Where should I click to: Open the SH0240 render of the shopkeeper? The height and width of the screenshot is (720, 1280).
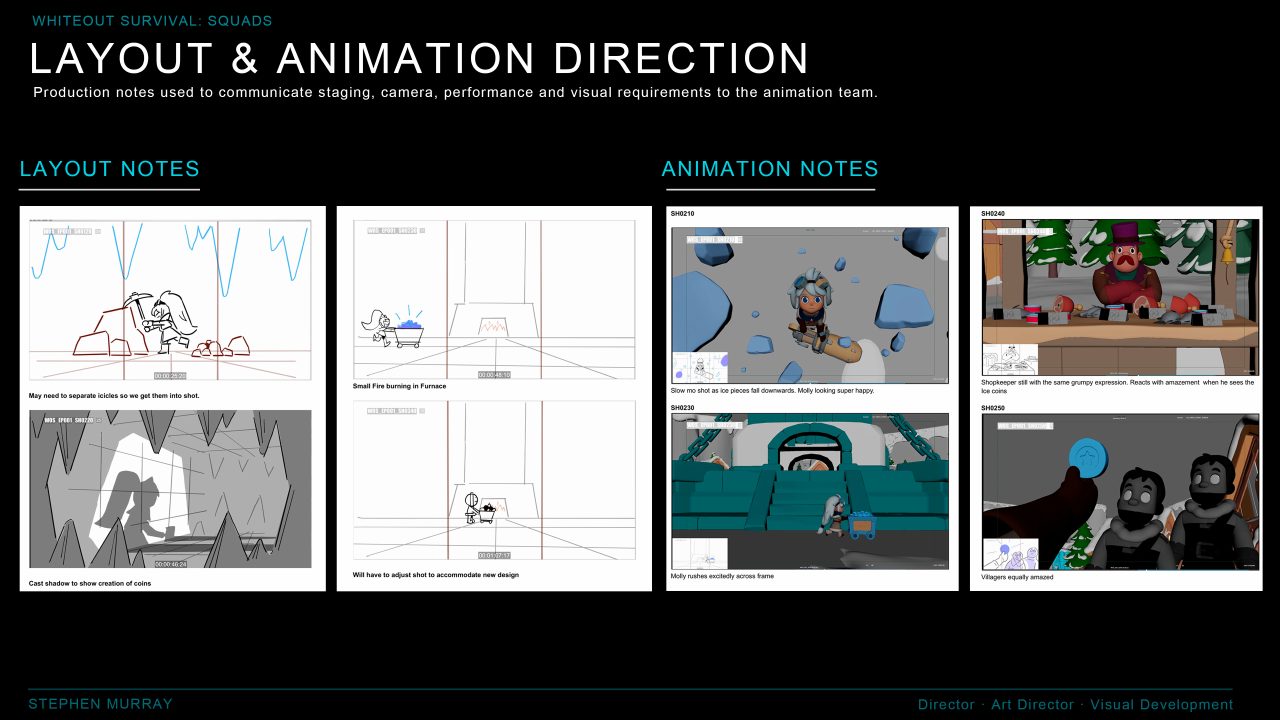(1120, 298)
